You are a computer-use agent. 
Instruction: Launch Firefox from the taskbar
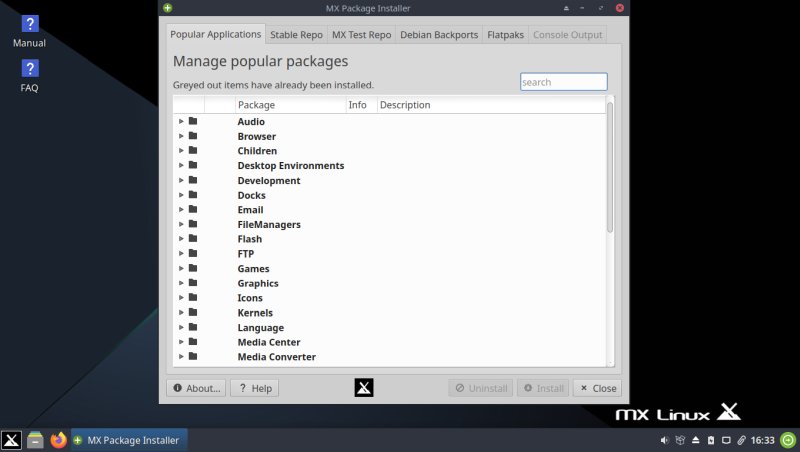pos(59,440)
